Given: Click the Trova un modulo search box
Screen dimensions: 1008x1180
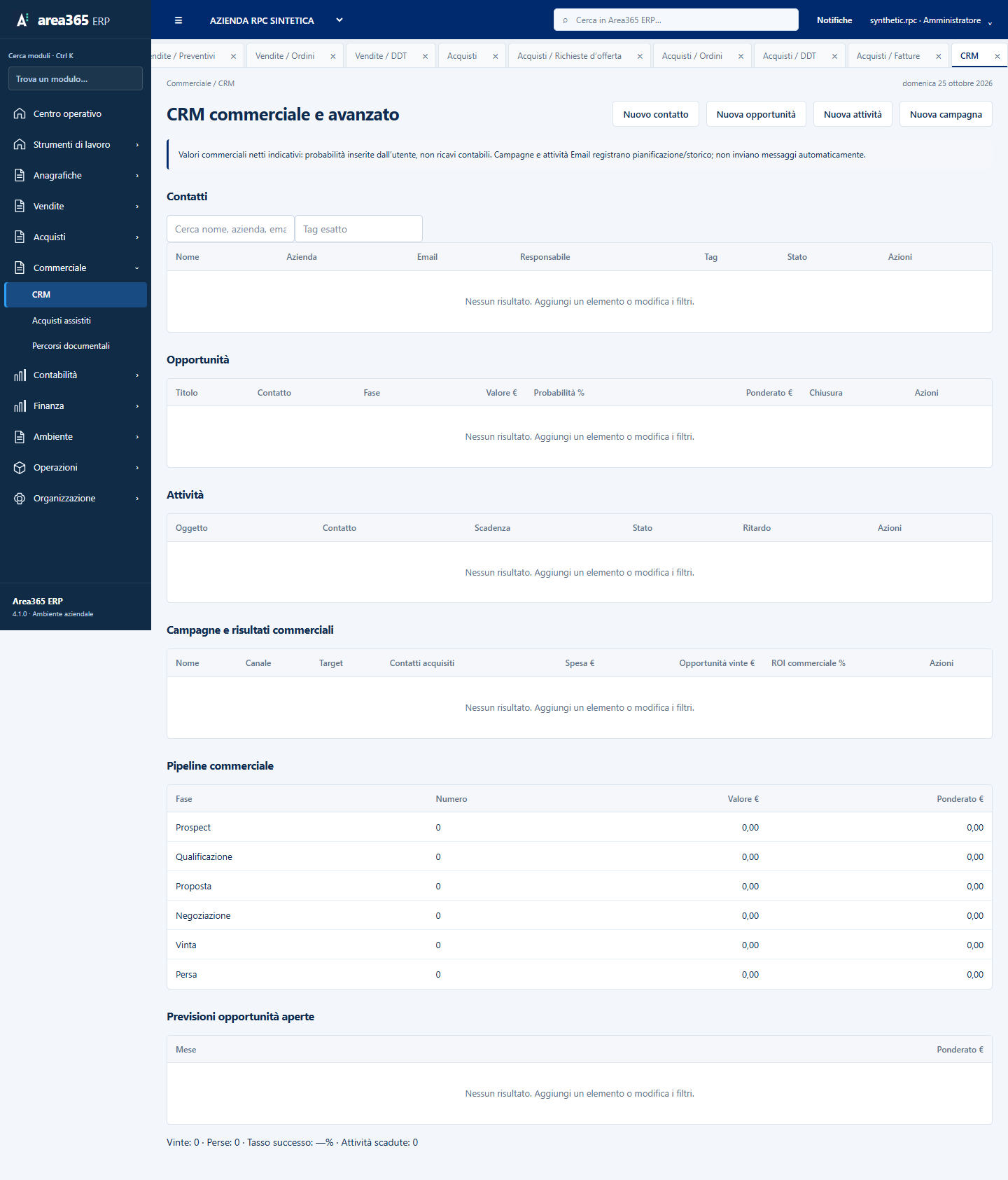Looking at the screenshot, I should pyautogui.click(x=76, y=78).
